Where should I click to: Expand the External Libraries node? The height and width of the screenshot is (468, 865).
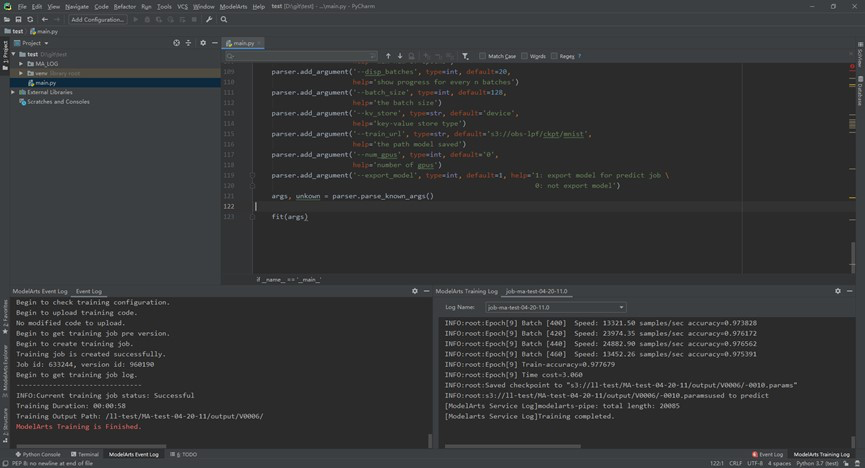coord(13,92)
